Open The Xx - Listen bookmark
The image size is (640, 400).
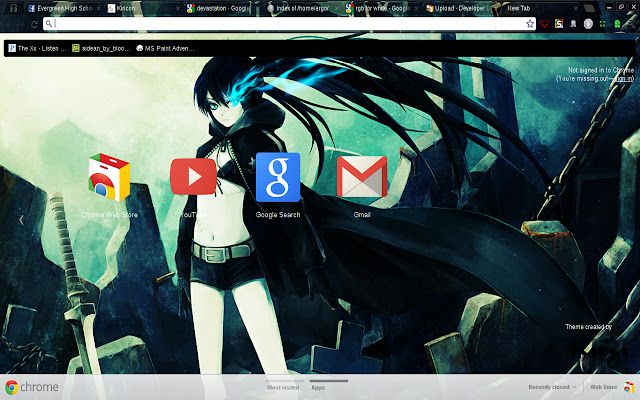point(38,48)
